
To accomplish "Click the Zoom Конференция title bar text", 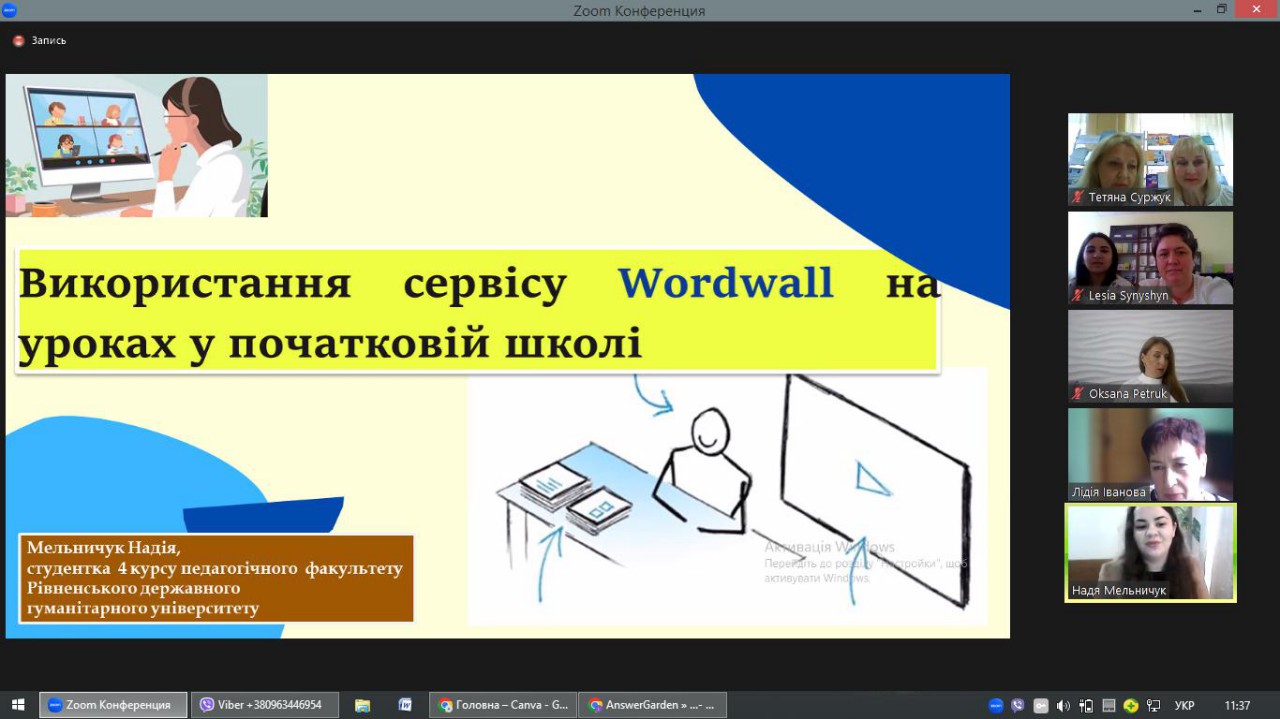I will click(639, 11).
